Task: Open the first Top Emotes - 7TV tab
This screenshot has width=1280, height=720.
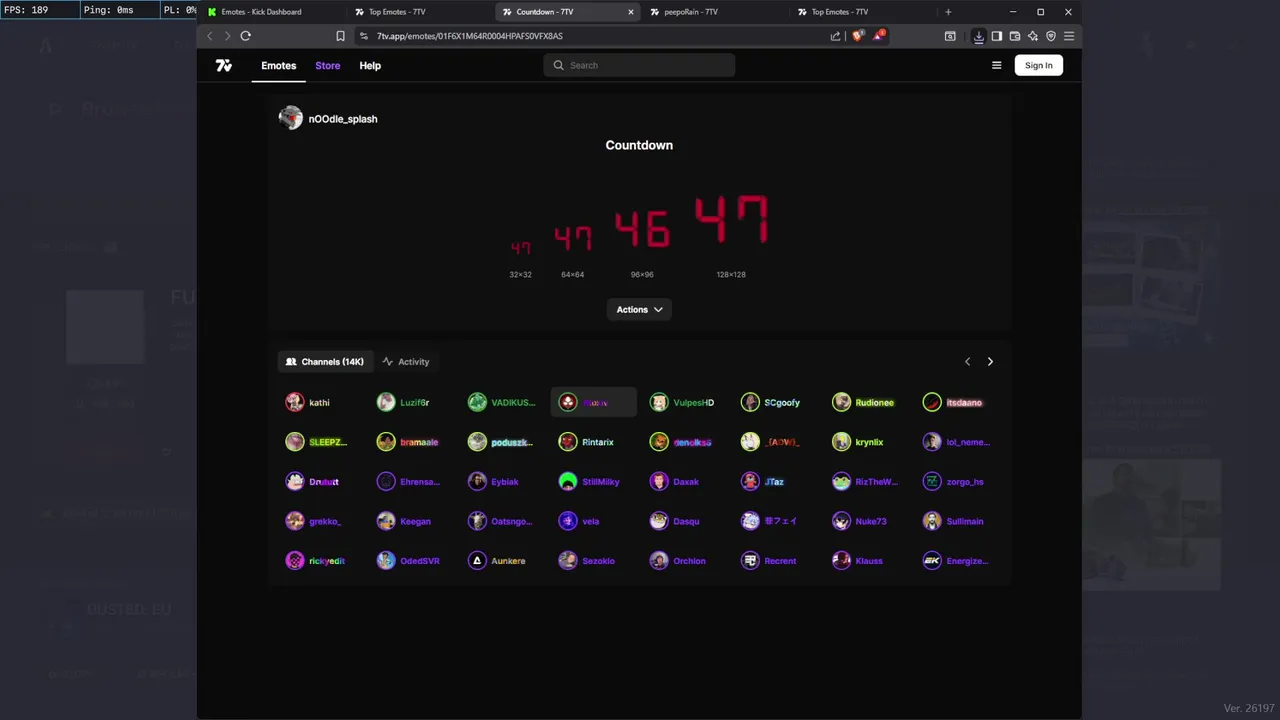Action: tap(421, 12)
